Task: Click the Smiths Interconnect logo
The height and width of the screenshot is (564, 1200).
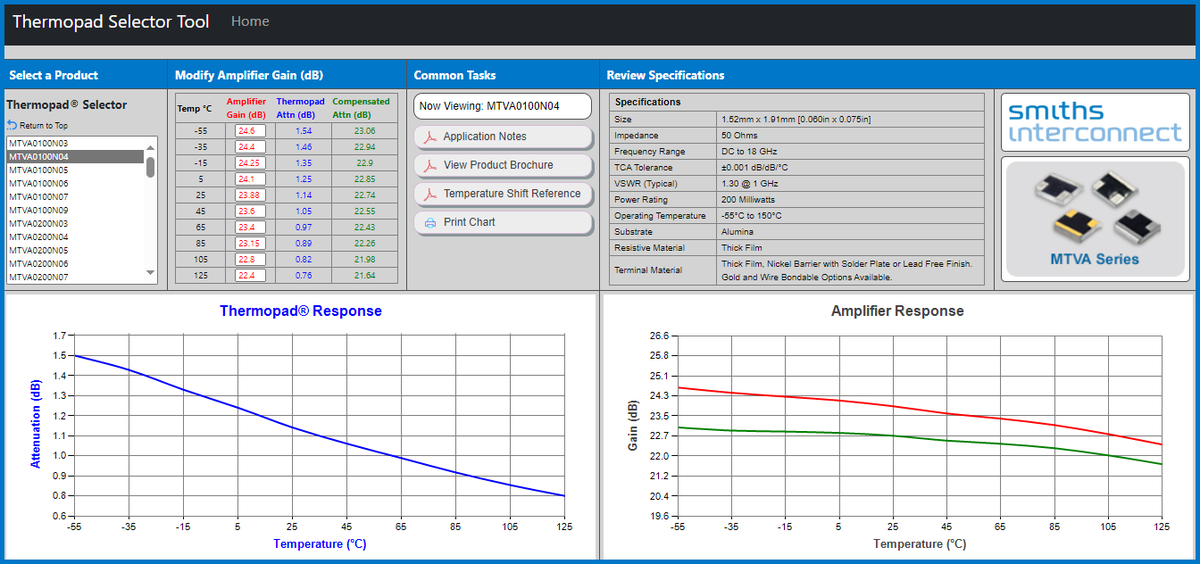Action: [x=1094, y=122]
